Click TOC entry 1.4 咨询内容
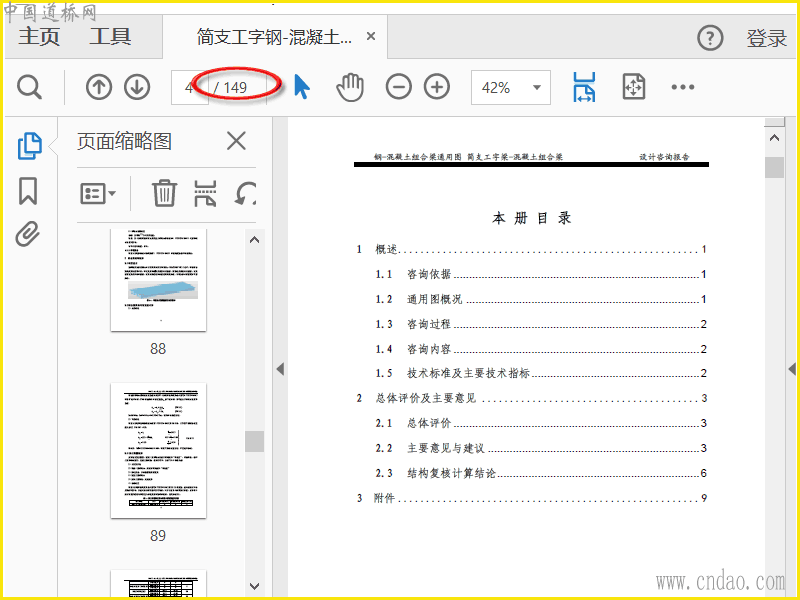This screenshot has width=800, height=600. 541,349
